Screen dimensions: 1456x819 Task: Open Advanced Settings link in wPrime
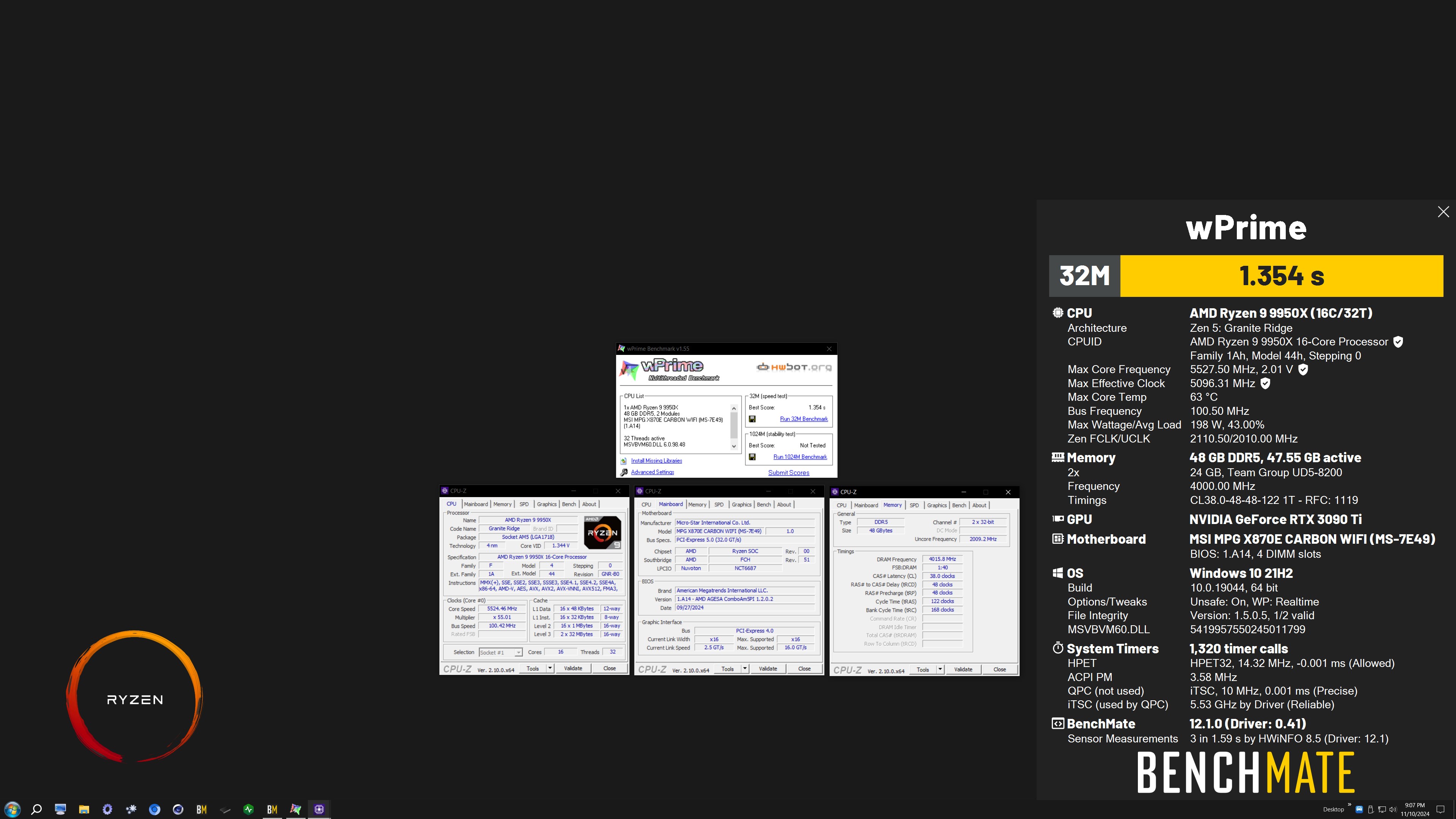pos(652,472)
